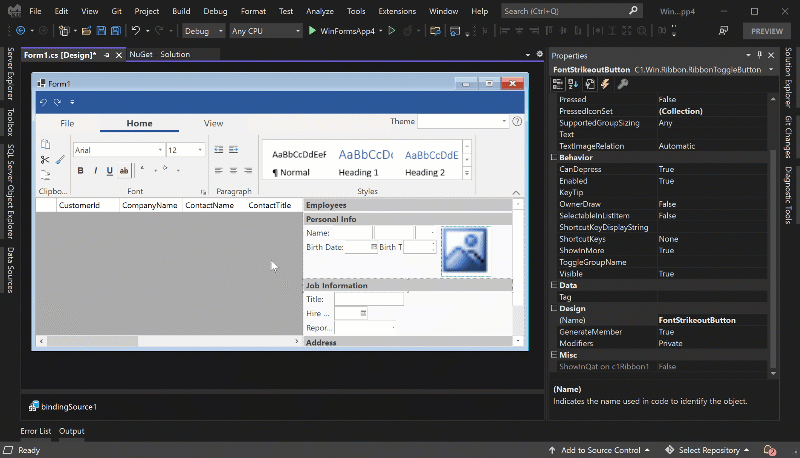This screenshot has height=458, width=800.
Task: Toggle align left in Paragraph group
Action: coord(219,171)
